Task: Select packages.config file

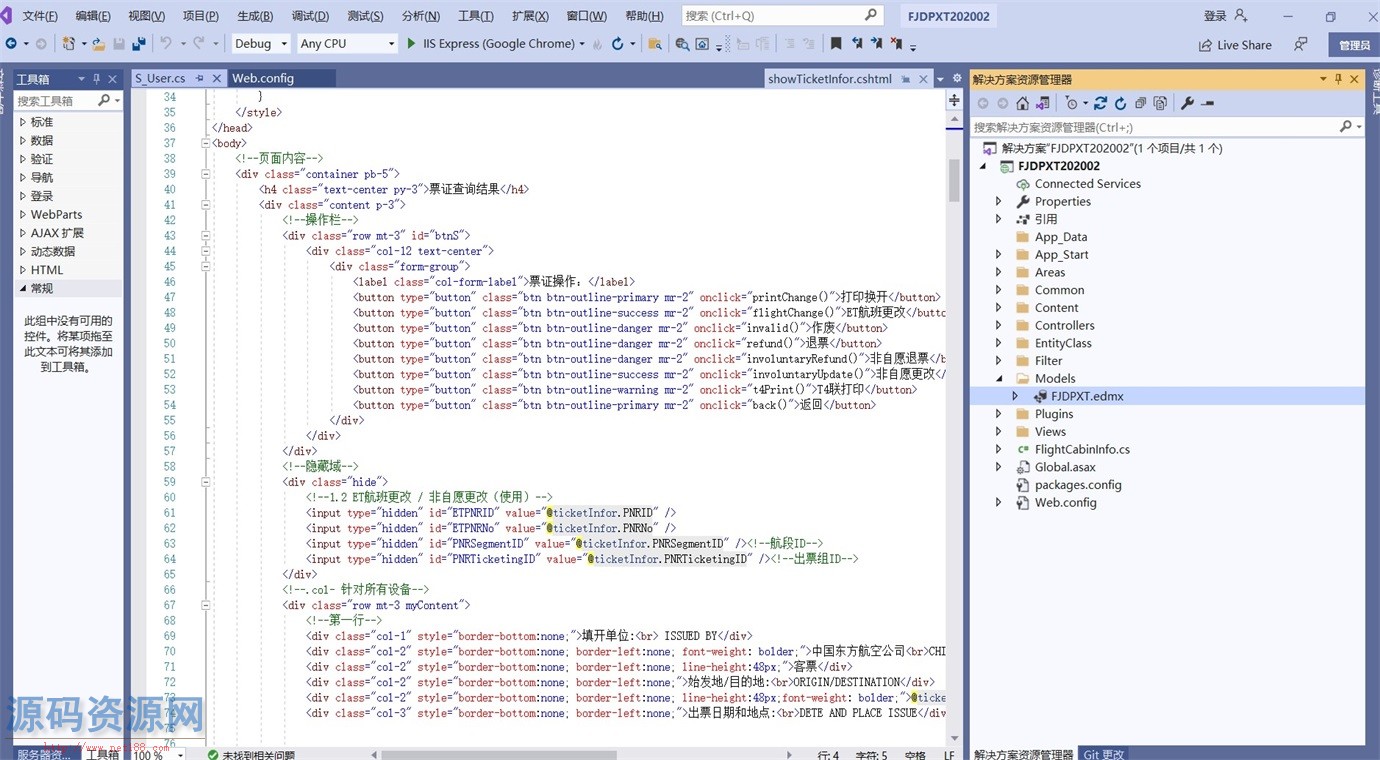Action: [x=1078, y=485]
